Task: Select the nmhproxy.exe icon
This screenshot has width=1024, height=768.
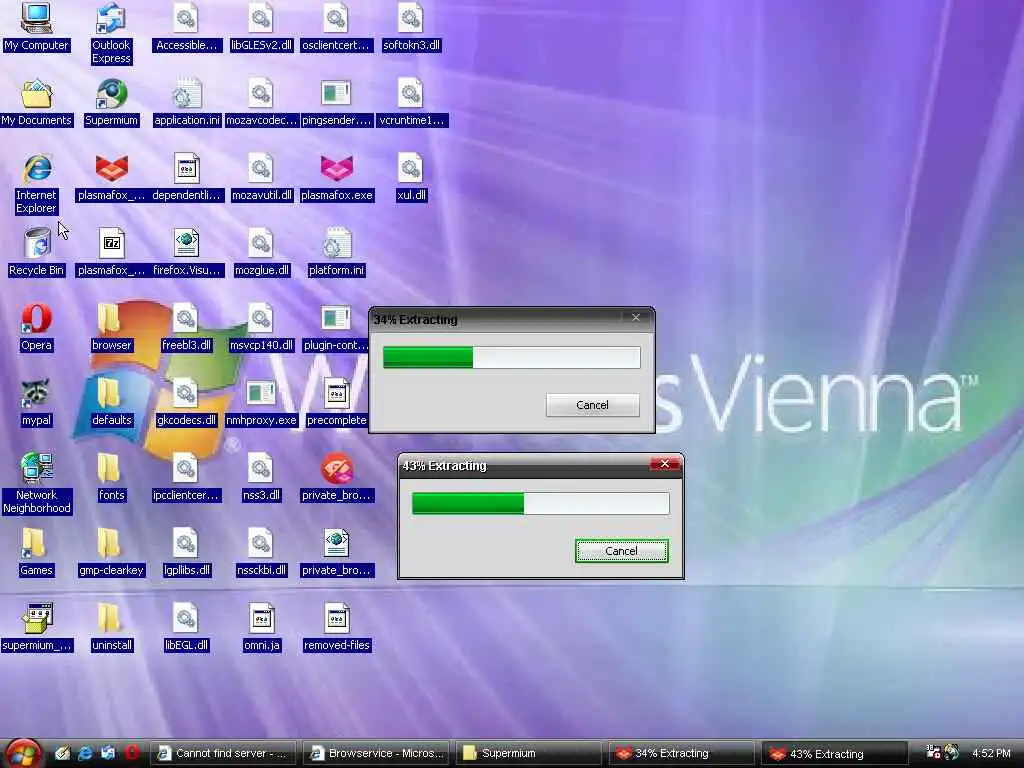Action: point(261,394)
